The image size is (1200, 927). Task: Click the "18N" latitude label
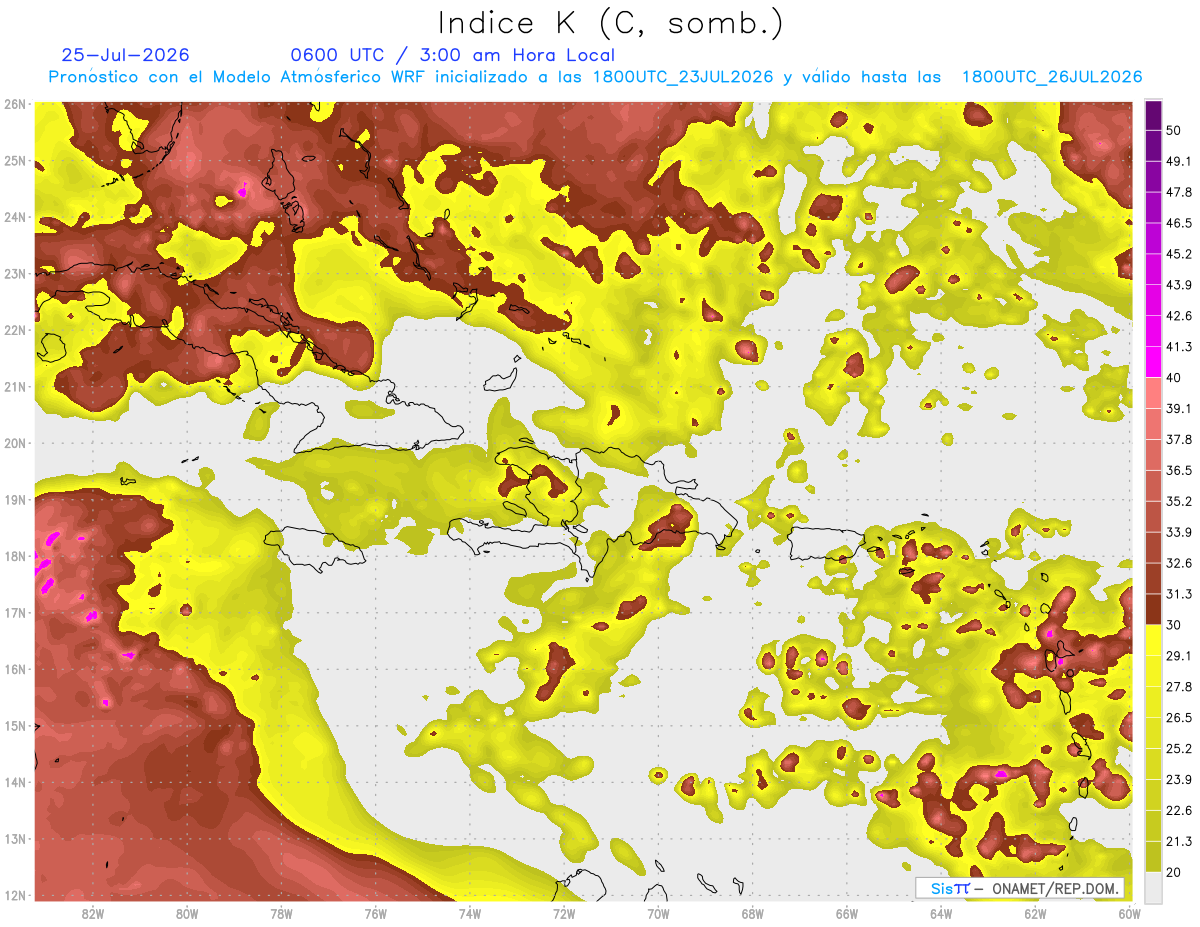coord(15,556)
